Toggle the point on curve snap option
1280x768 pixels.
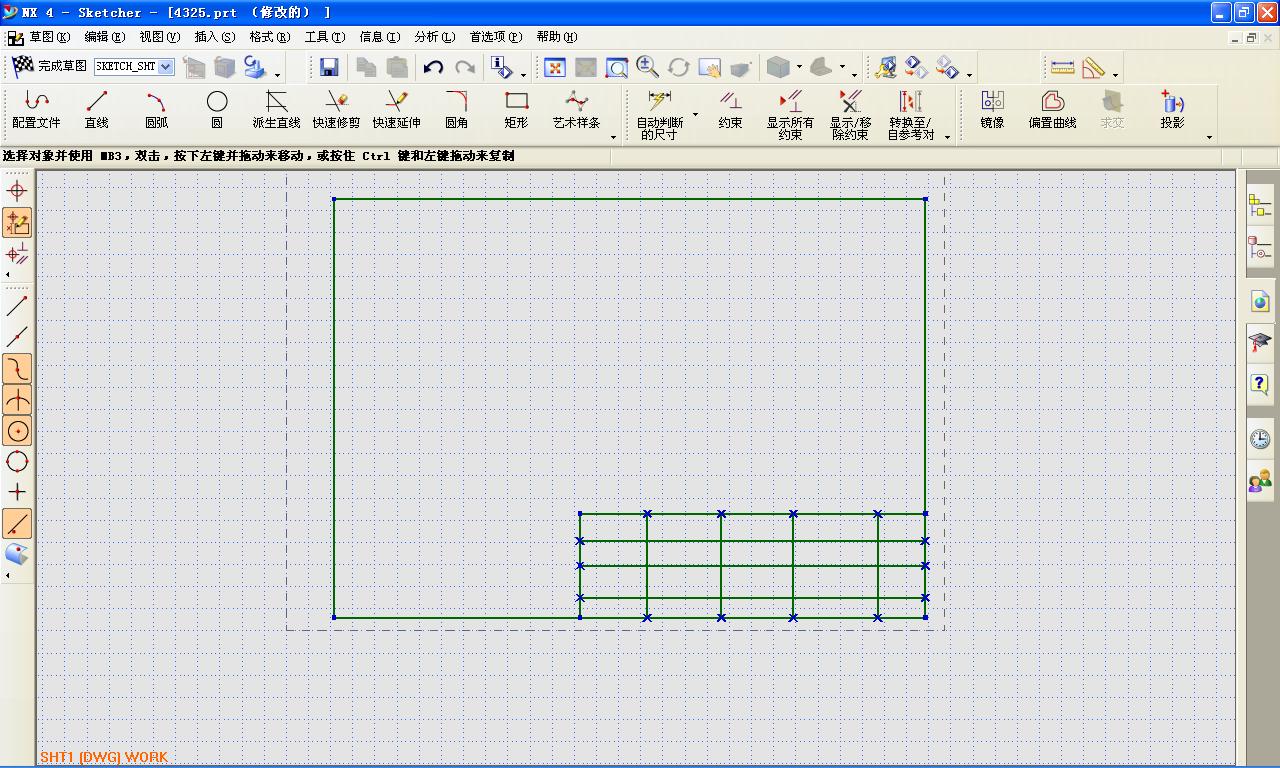17,369
